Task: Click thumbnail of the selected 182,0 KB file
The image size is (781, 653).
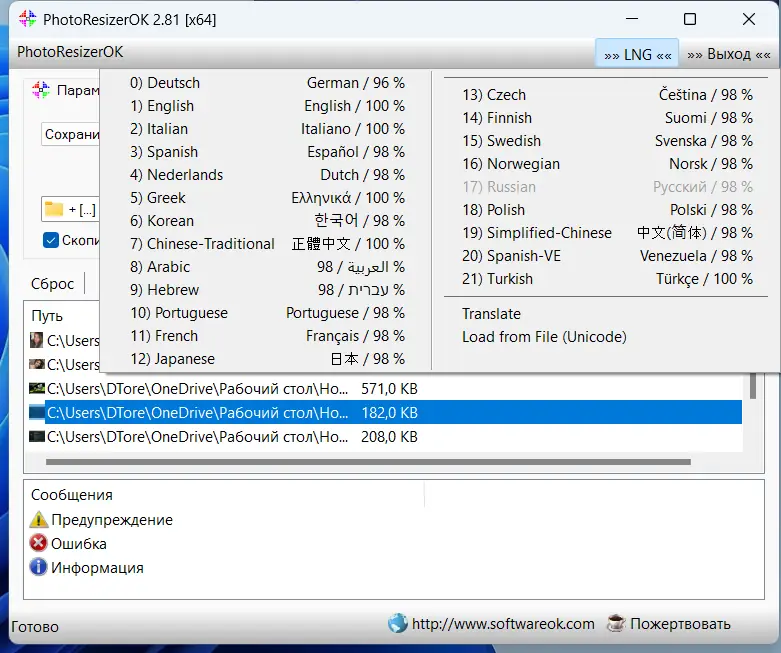Action: [37, 412]
